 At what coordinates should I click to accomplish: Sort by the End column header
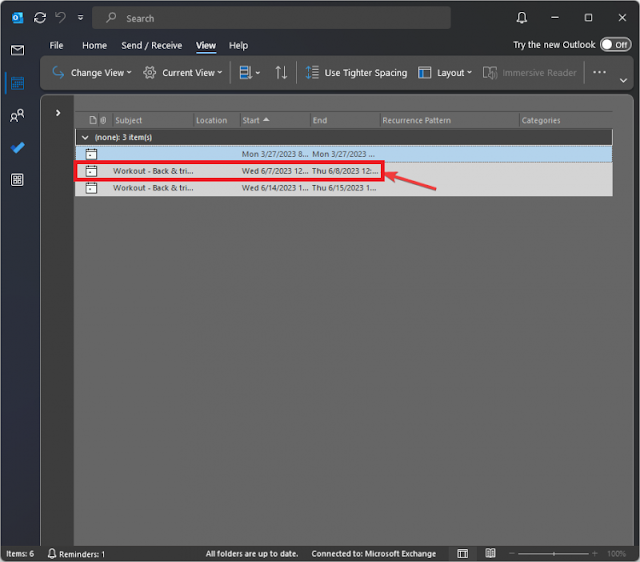345,120
